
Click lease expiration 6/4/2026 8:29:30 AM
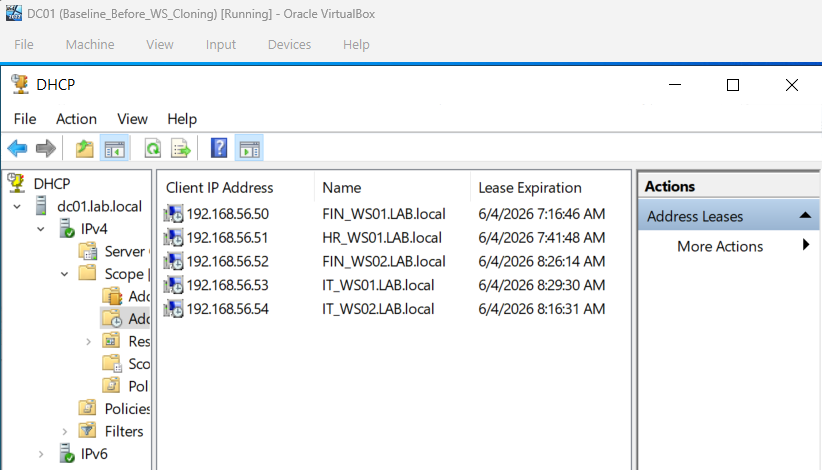[542, 285]
